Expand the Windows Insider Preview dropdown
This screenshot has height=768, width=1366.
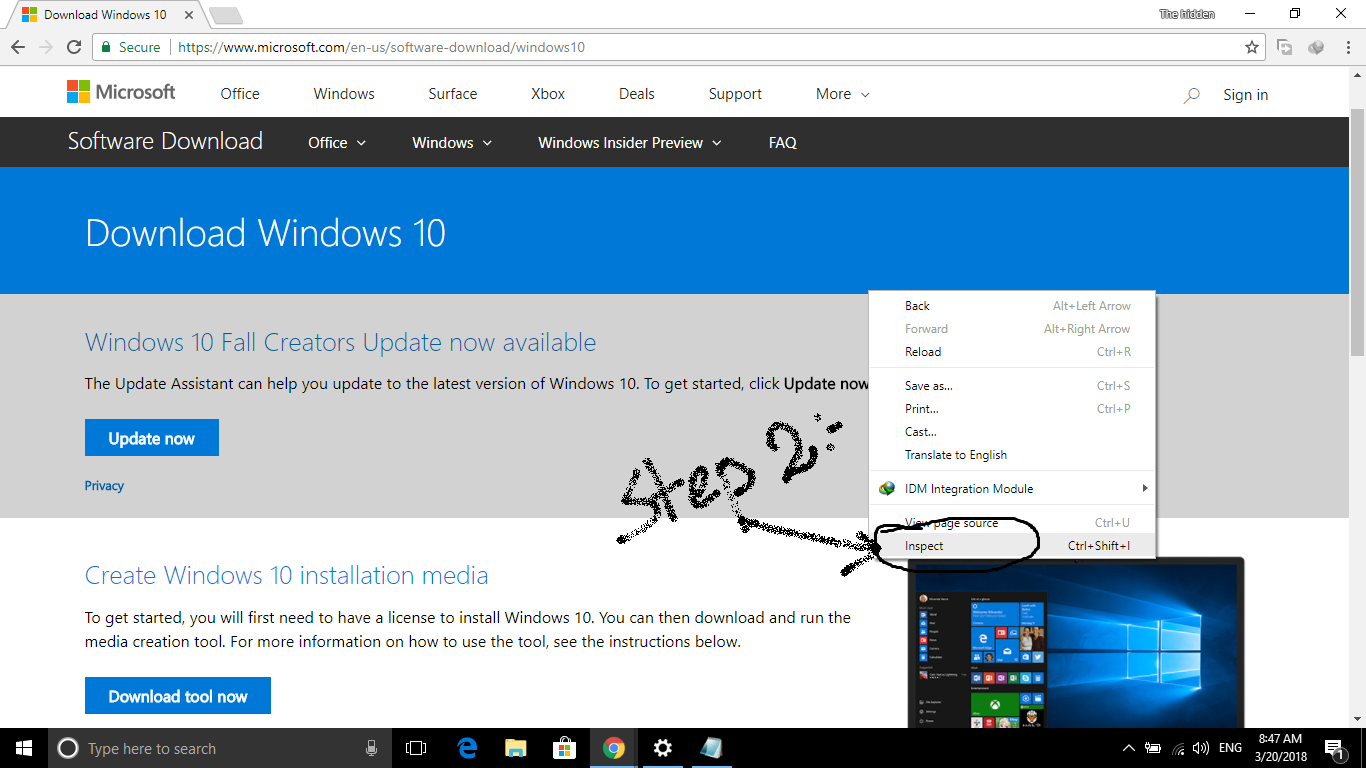pyautogui.click(x=630, y=143)
